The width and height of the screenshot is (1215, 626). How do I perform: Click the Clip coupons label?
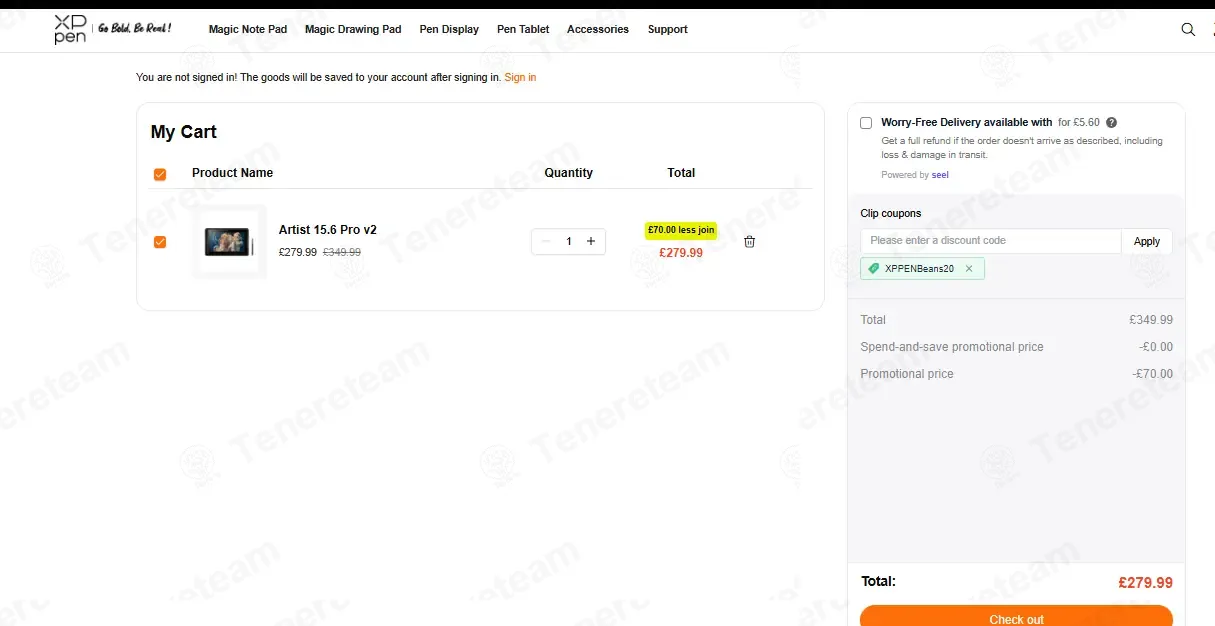click(891, 213)
